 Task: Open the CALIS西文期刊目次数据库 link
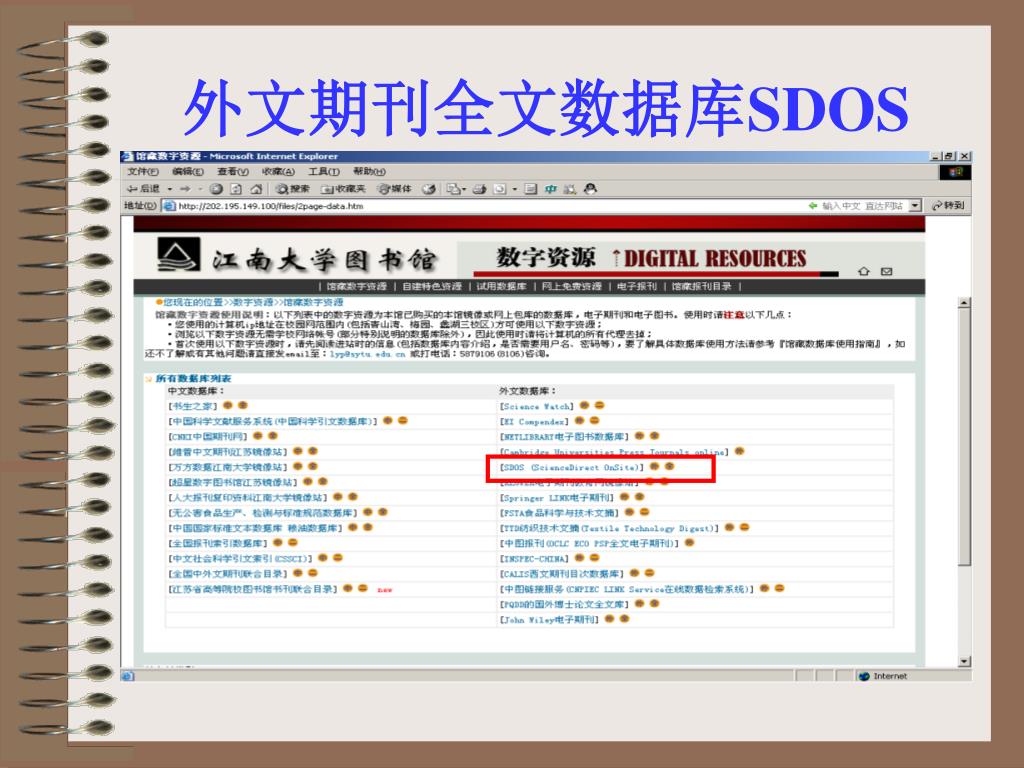click(x=562, y=573)
